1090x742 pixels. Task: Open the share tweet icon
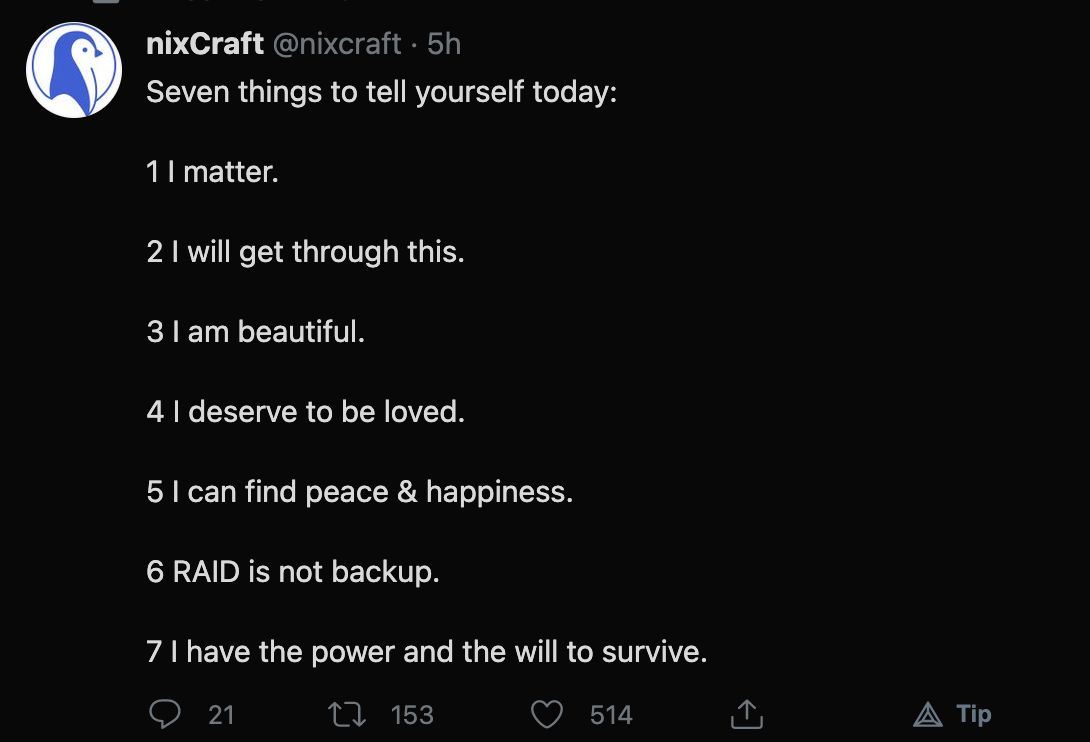(x=746, y=714)
